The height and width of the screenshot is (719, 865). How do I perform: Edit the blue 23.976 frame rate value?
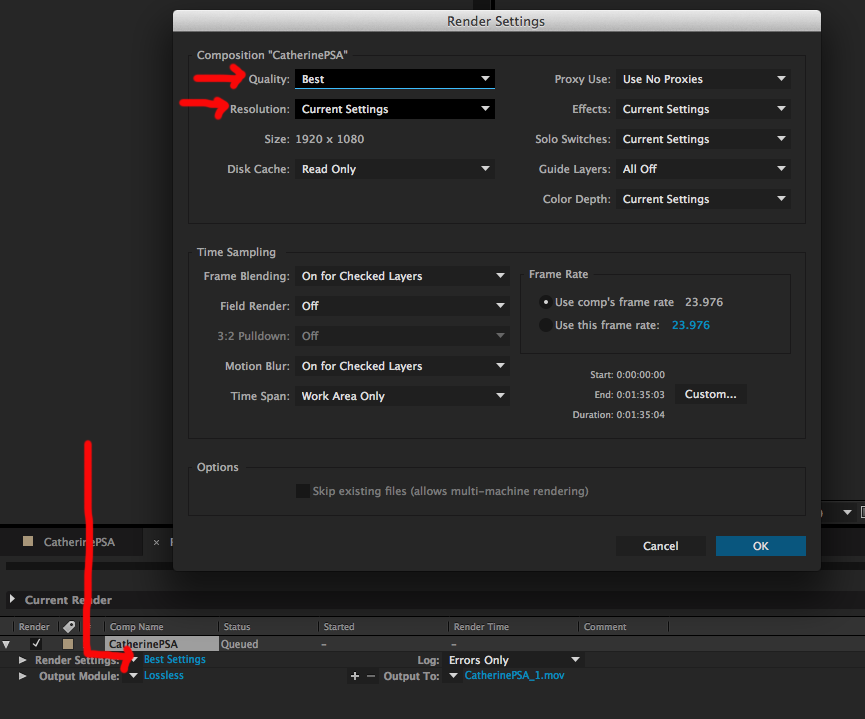pyautogui.click(x=691, y=325)
